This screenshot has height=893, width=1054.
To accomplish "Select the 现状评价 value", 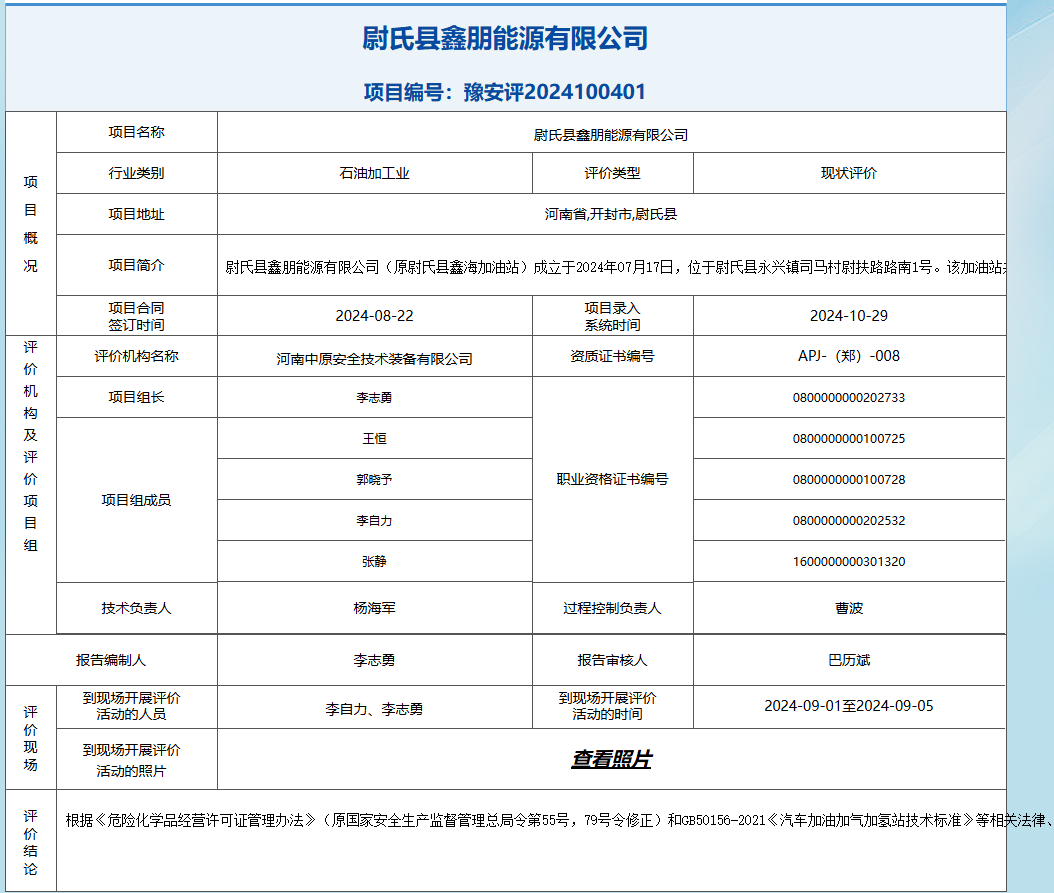I will pyautogui.click(x=849, y=173).
